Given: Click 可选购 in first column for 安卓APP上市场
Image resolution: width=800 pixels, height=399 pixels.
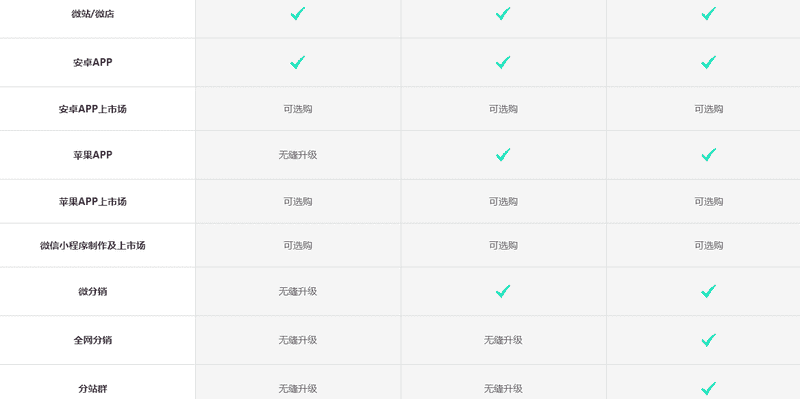Looking at the screenshot, I should tap(298, 109).
